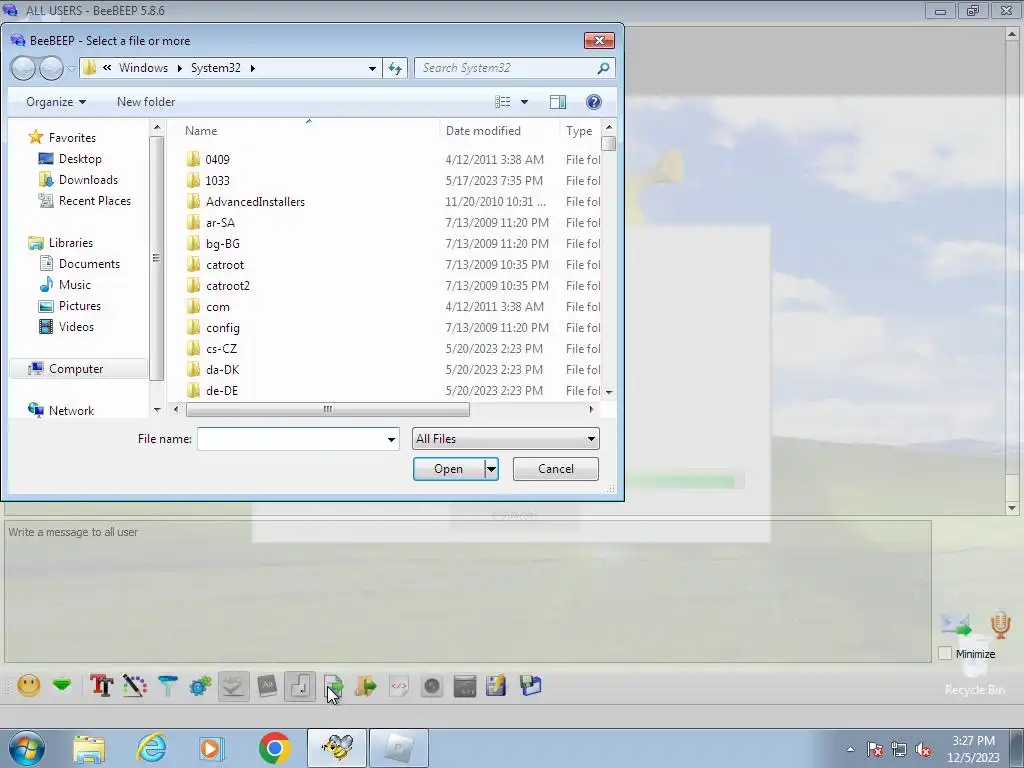Open the font selection TT icon
The image size is (1024, 768).
[x=101, y=686]
